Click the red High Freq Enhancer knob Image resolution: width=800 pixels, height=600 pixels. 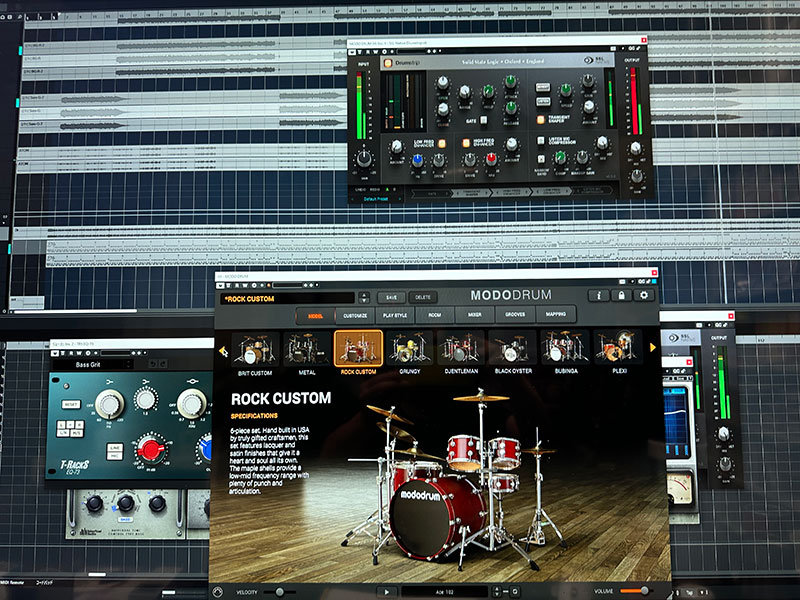pyautogui.click(x=491, y=159)
